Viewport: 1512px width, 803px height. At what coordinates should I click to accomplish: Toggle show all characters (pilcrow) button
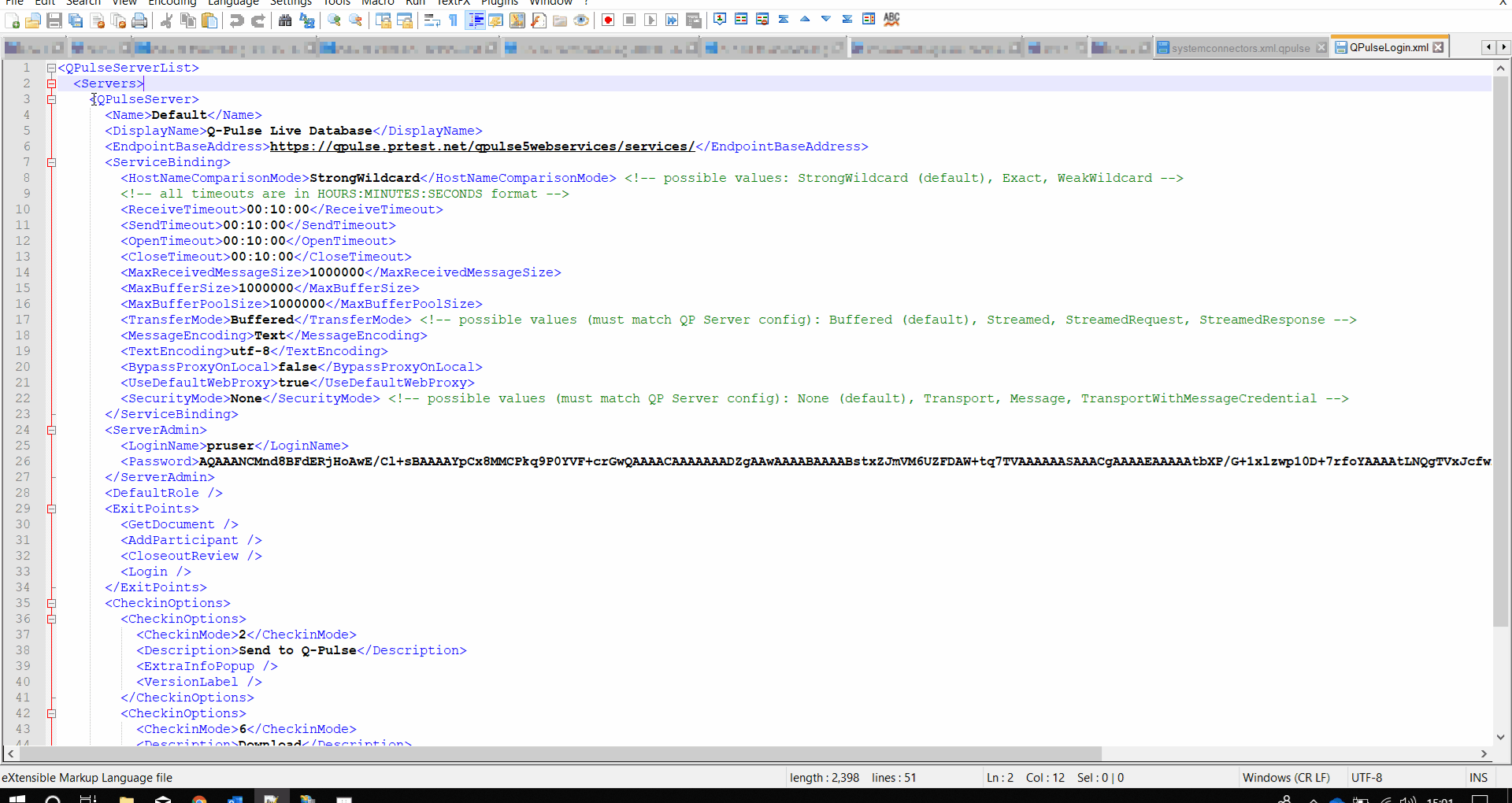coord(453,20)
